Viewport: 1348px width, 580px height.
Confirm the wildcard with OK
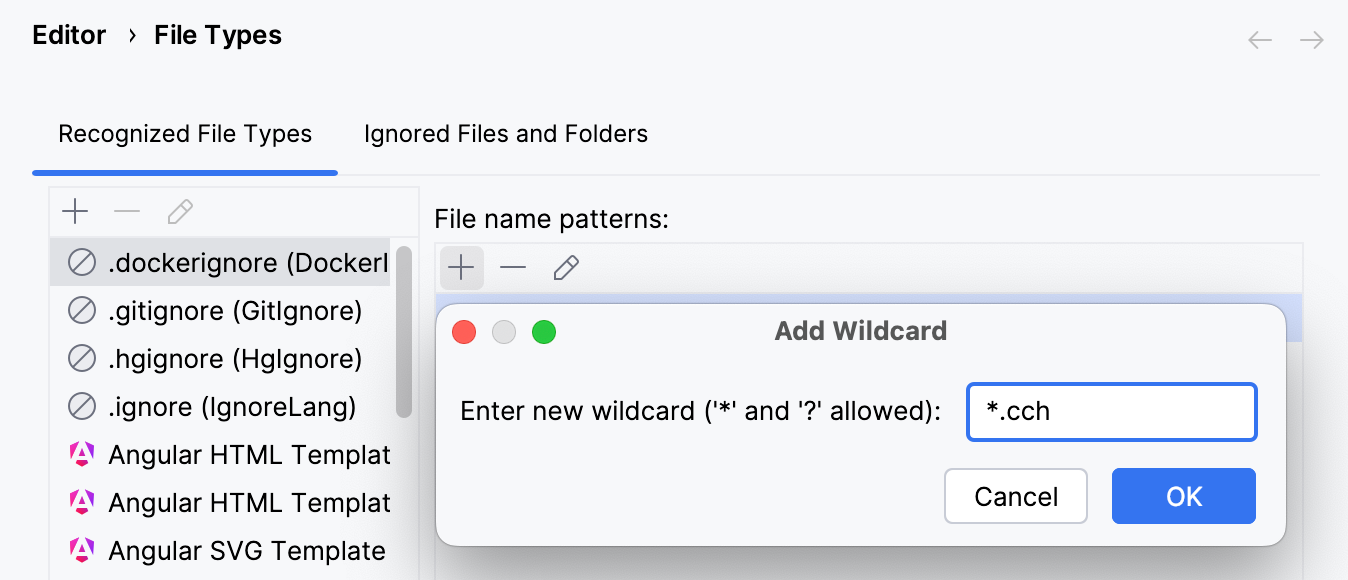click(1183, 496)
